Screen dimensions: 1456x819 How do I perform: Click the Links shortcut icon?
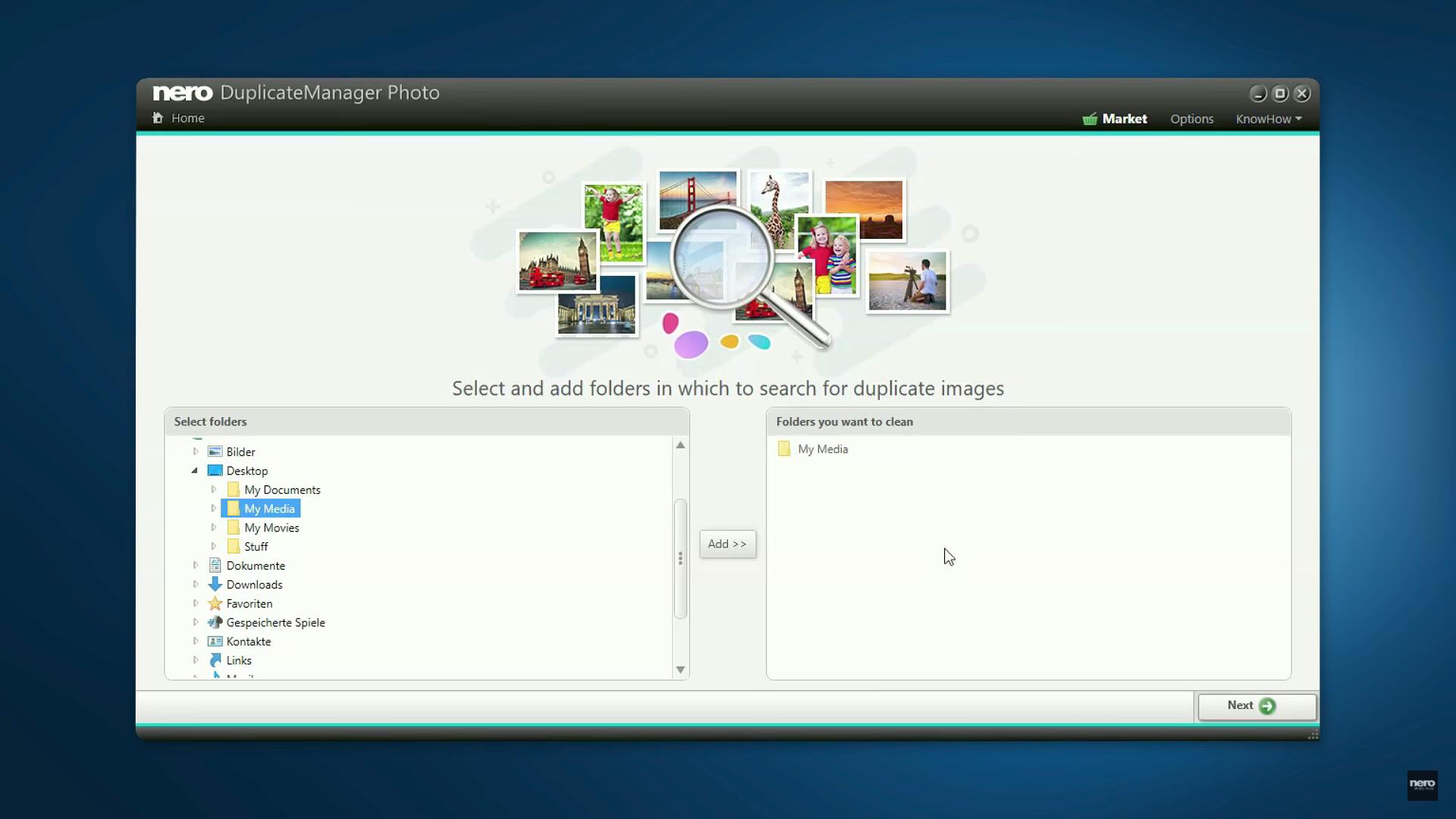pos(215,660)
